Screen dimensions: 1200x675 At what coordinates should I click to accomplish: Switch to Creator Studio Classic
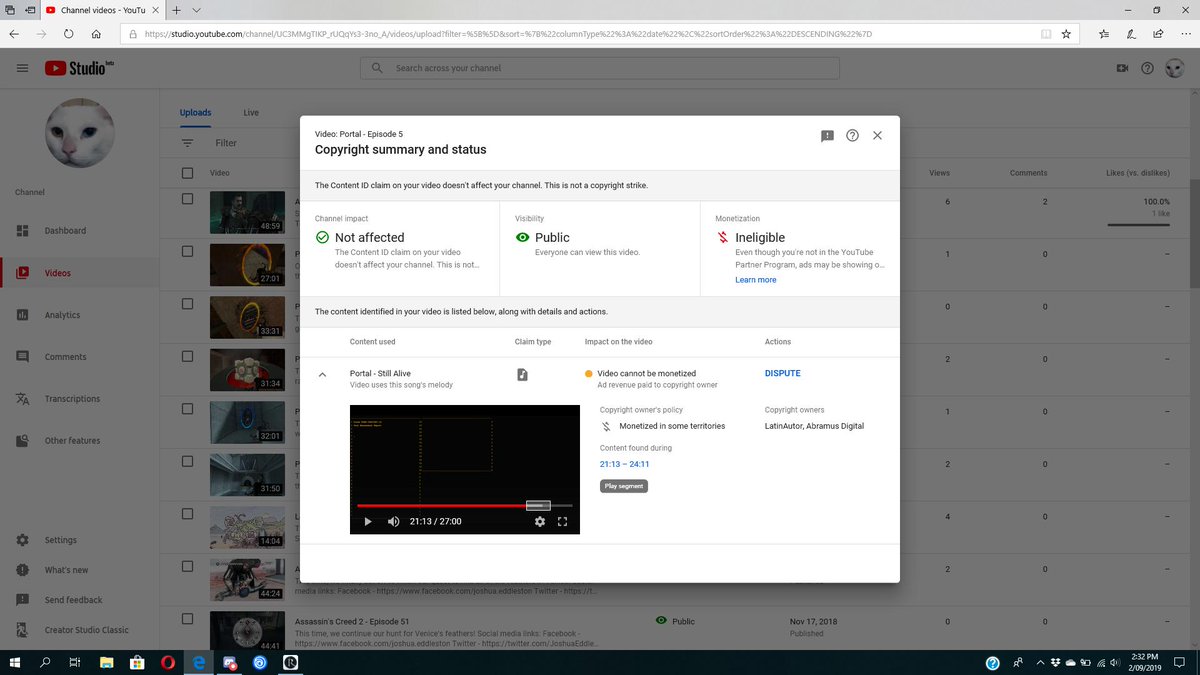click(79, 630)
